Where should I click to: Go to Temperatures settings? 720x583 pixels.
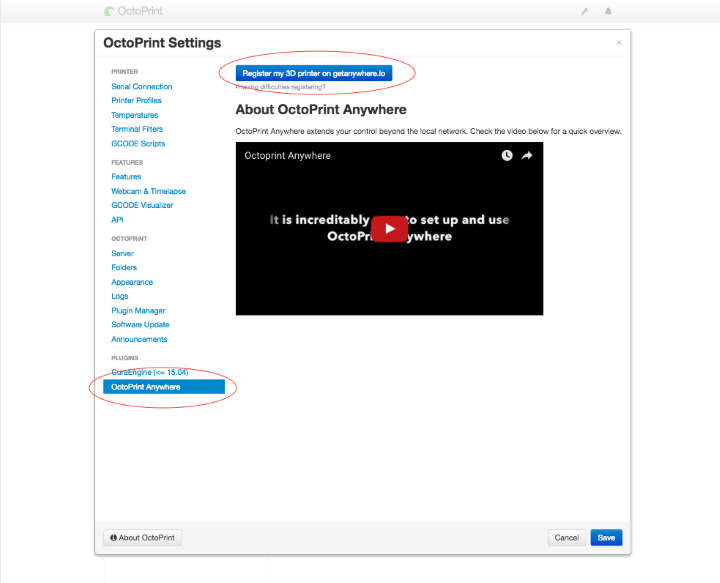135,115
